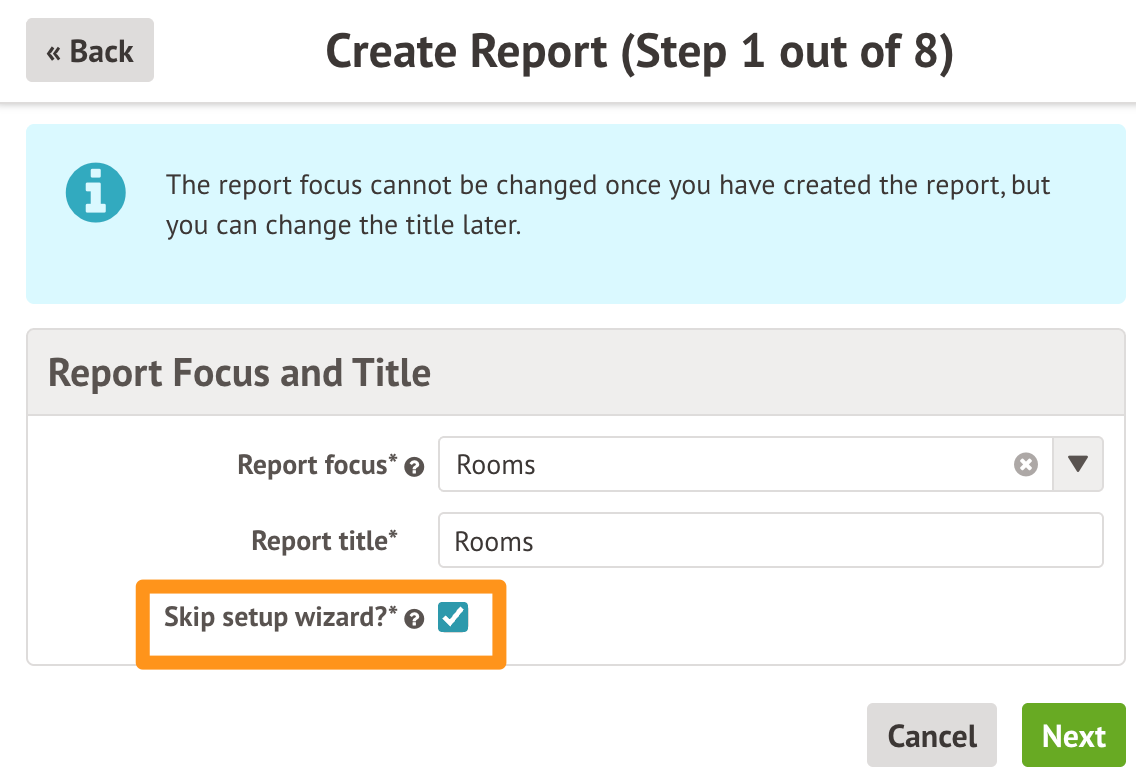Screen dimensions: 1136x780
Task: Select the 'Report Focus and Title' section header
Action: 240,373
